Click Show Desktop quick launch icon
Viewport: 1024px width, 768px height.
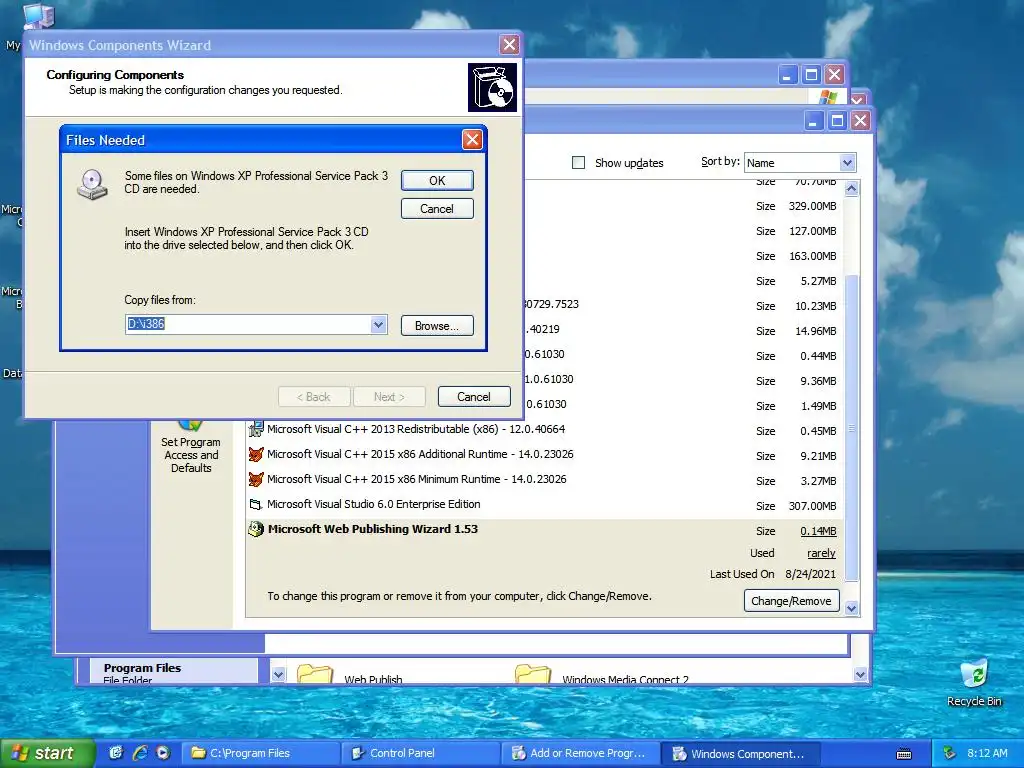[116, 753]
